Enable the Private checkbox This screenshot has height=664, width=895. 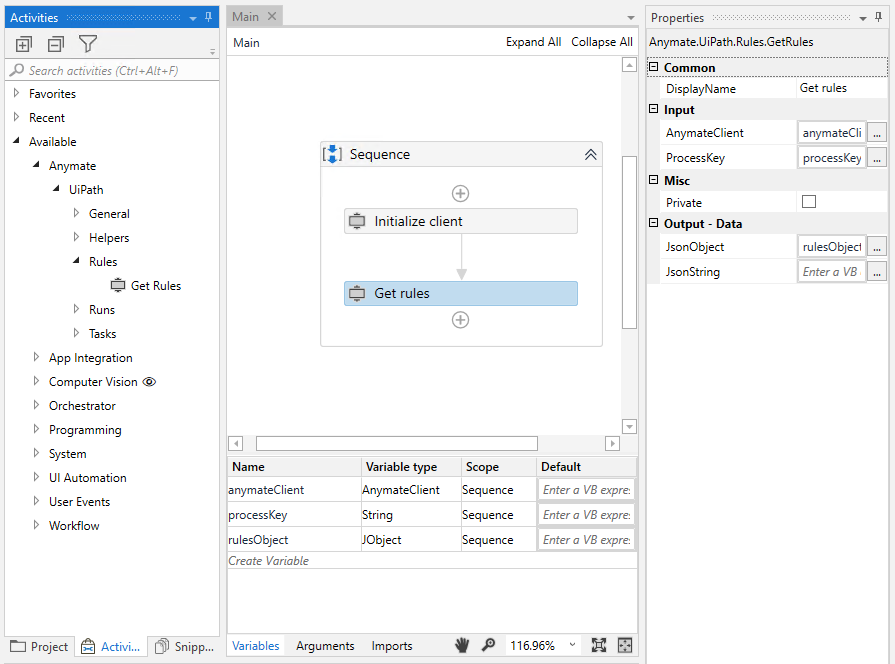809,202
